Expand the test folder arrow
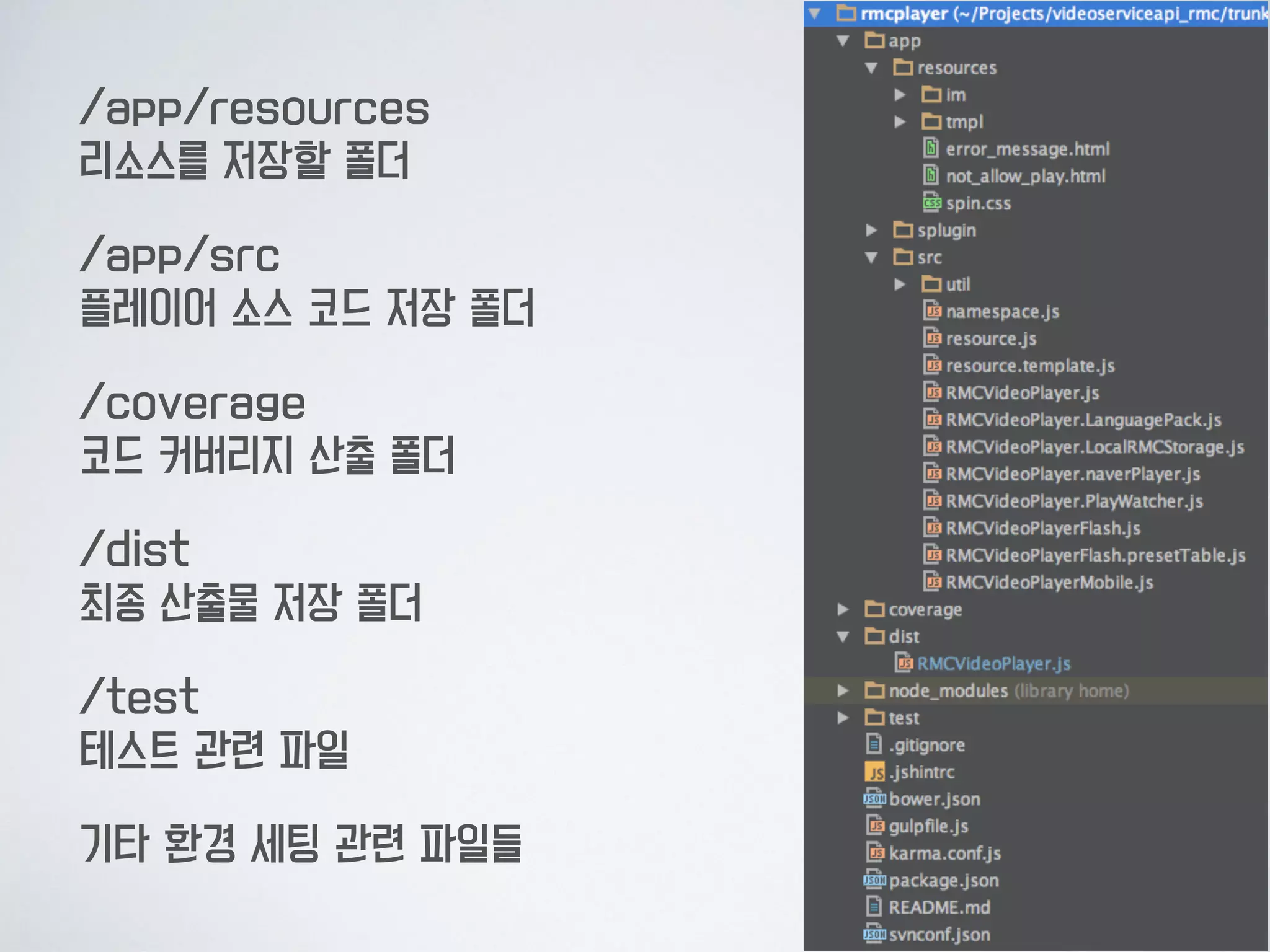The height and width of the screenshot is (952, 1270). 843,718
